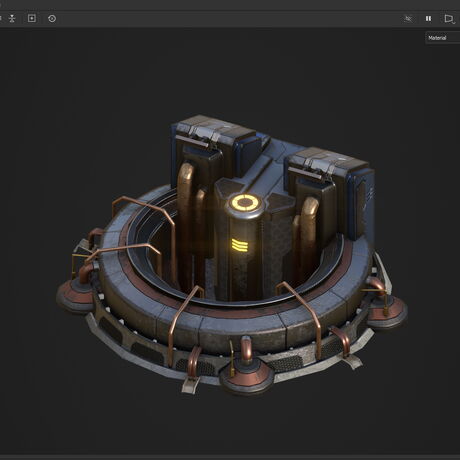Click the glowing yellow ring on the model
Viewport: 460px width, 460px height.
tap(245, 202)
